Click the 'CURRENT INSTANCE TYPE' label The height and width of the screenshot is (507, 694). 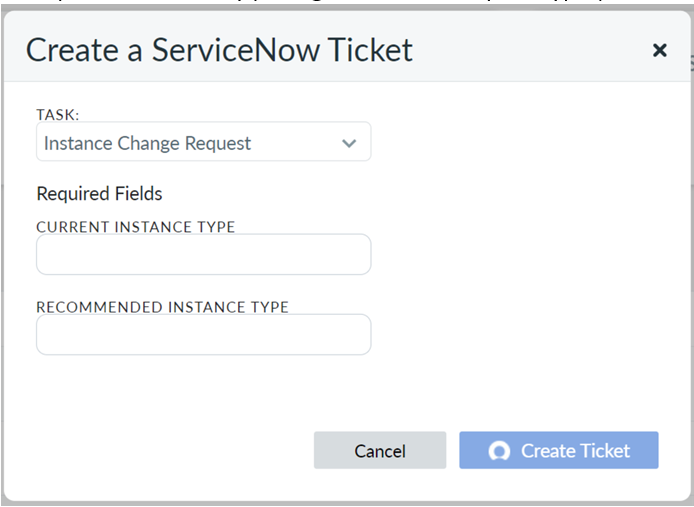135,227
